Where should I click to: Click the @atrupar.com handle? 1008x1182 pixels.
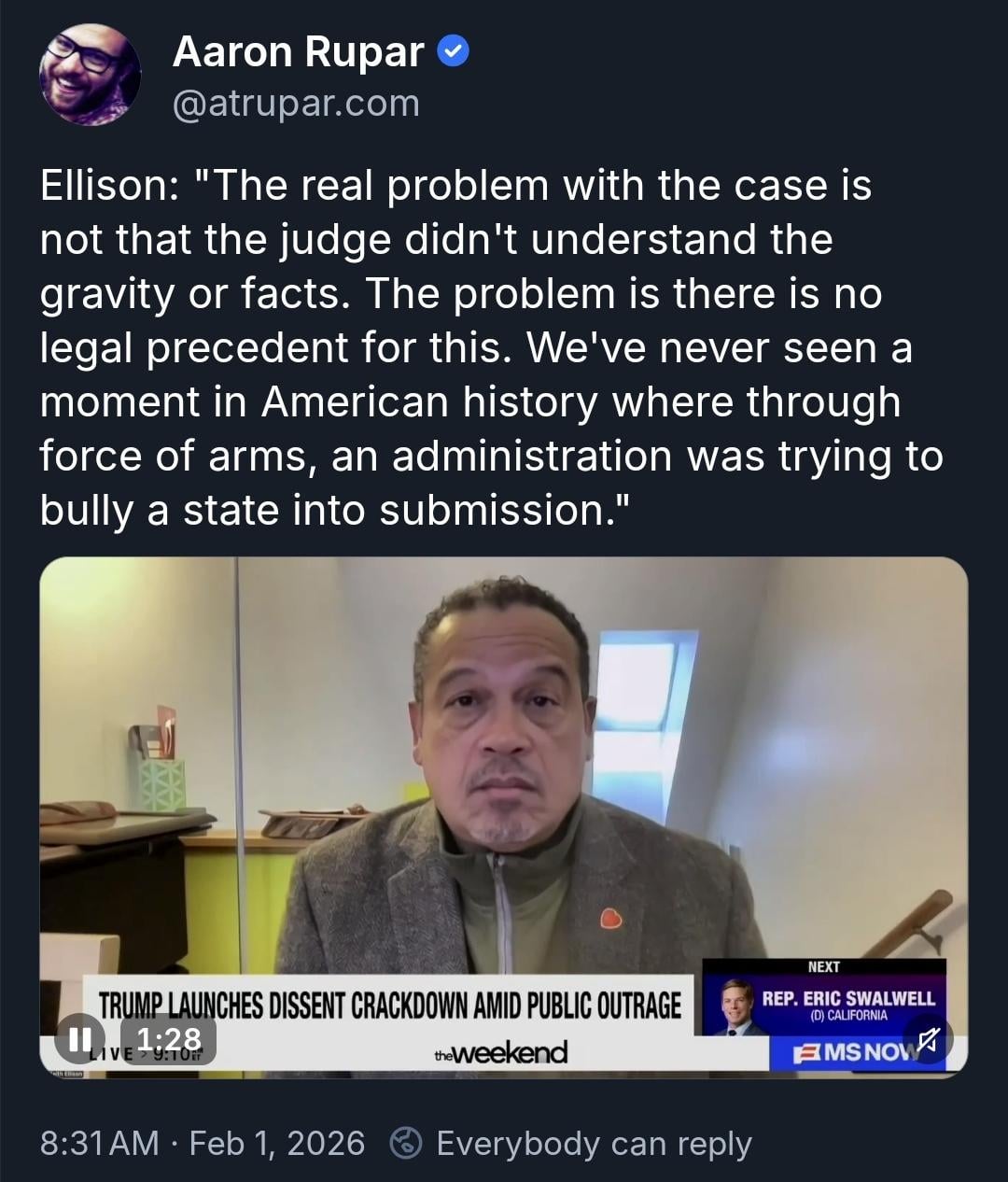click(x=296, y=103)
